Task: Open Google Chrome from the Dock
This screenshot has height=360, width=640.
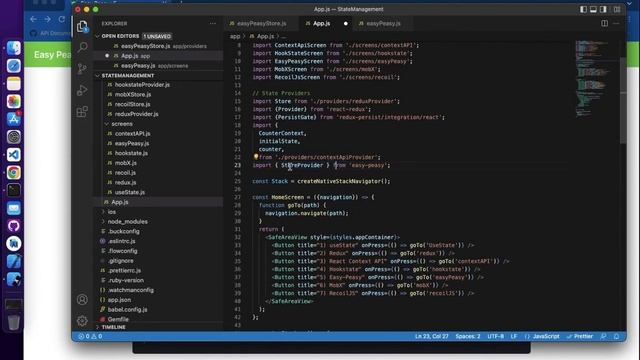Action: (13, 173)
